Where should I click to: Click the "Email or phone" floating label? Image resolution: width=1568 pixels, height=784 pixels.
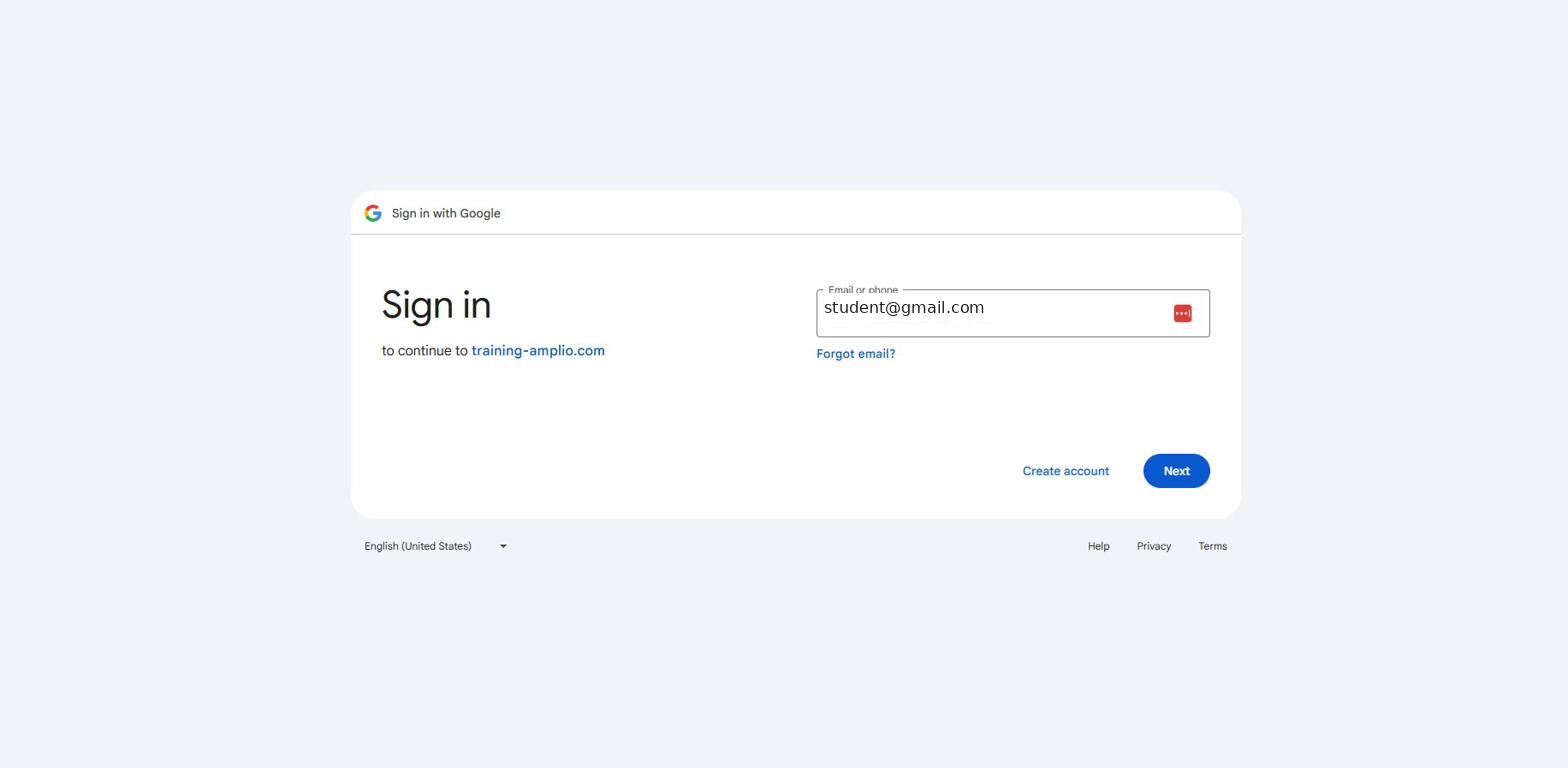862,290
